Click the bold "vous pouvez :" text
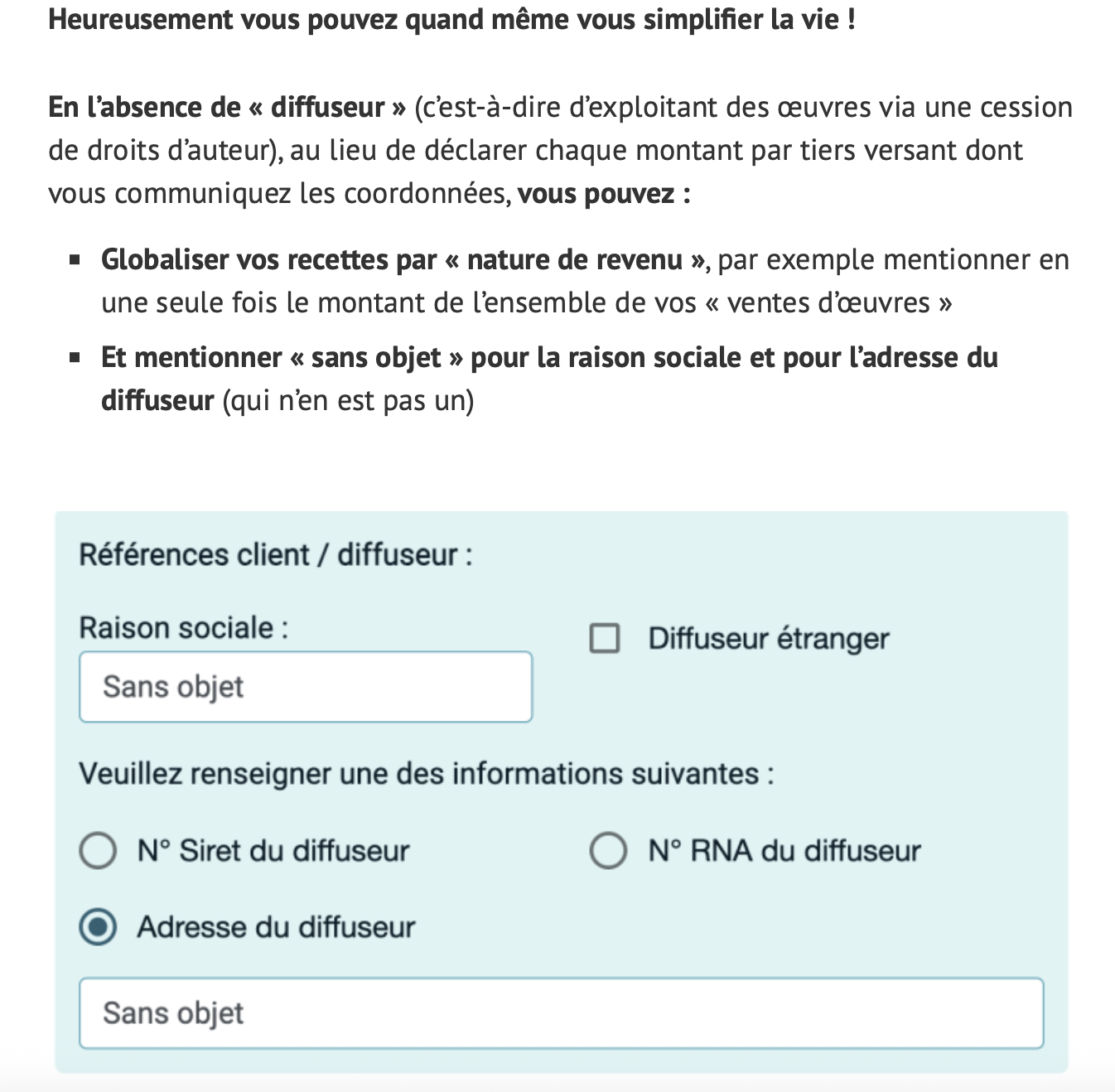1115x1092 pixels. click(604, 194)
